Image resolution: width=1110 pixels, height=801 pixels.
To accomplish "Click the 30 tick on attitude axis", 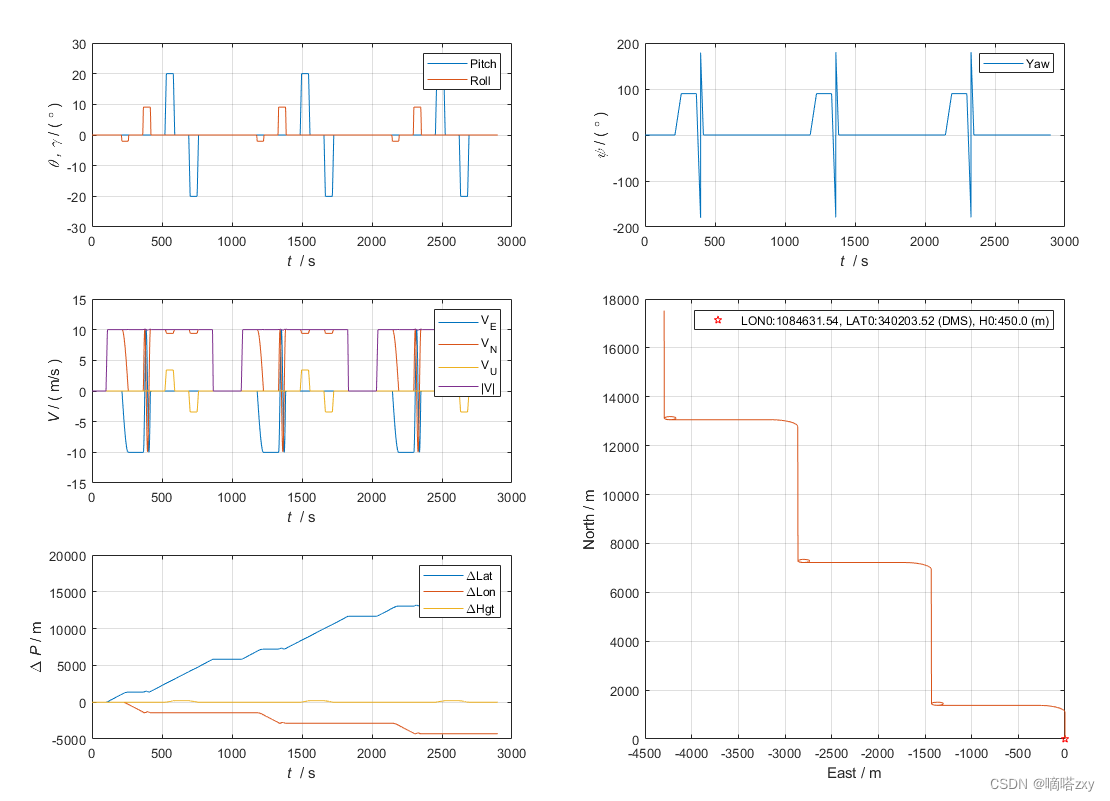I will click(x=79, y=45).
